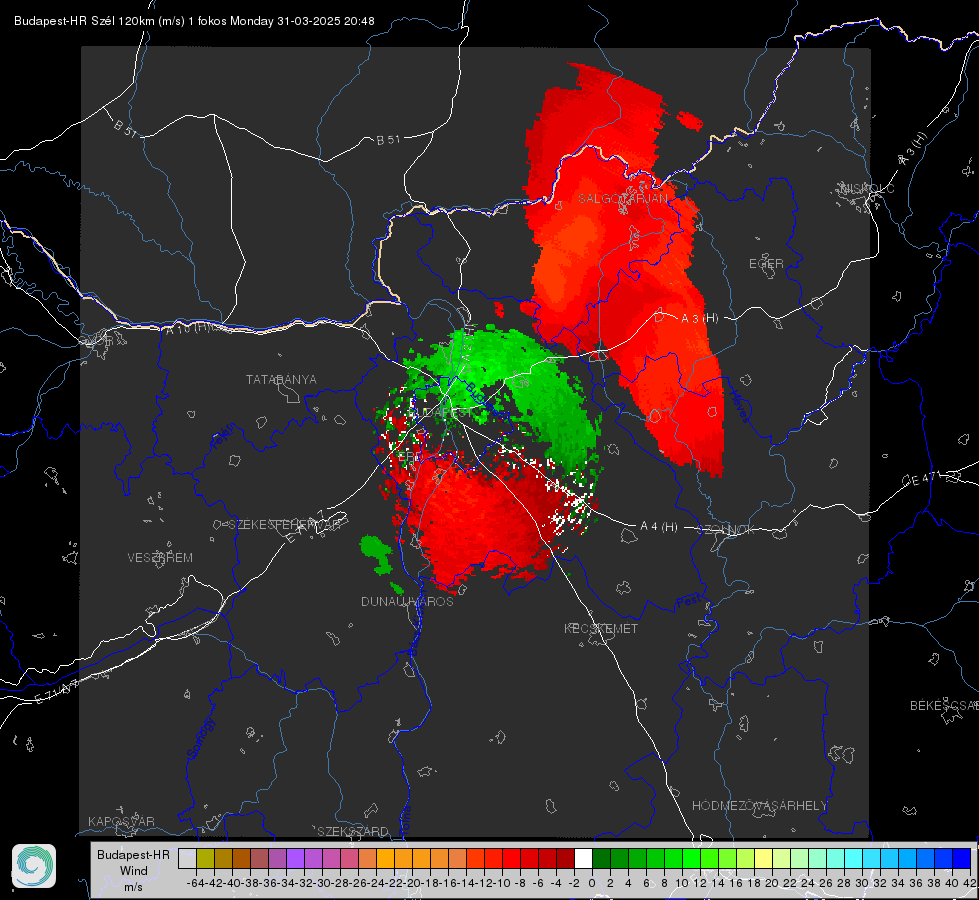Click the green echo north of Budapest

[493, 362]
